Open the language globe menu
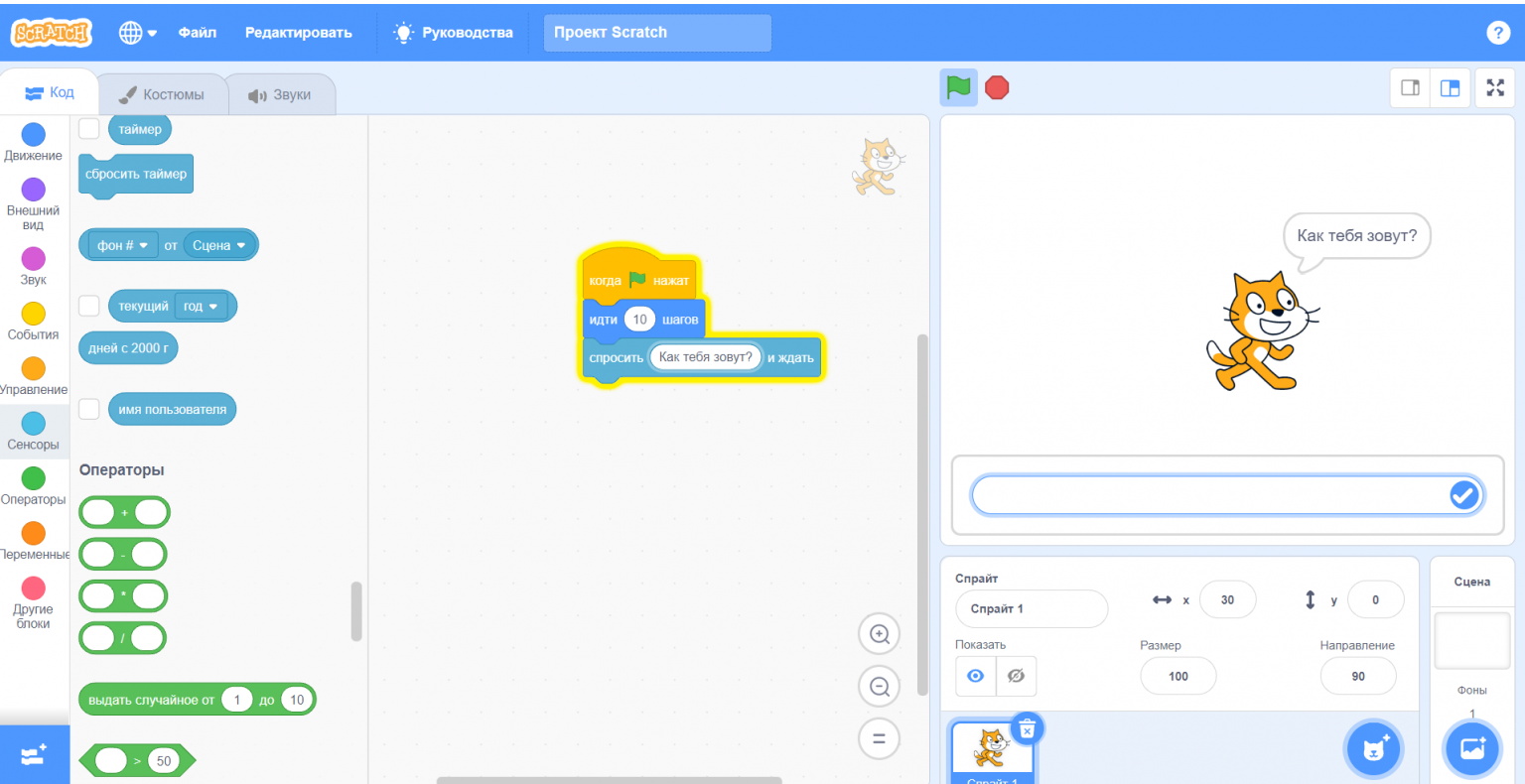Image resolution: width=1525 pixels, height=784 pixels. pos(138,33)
